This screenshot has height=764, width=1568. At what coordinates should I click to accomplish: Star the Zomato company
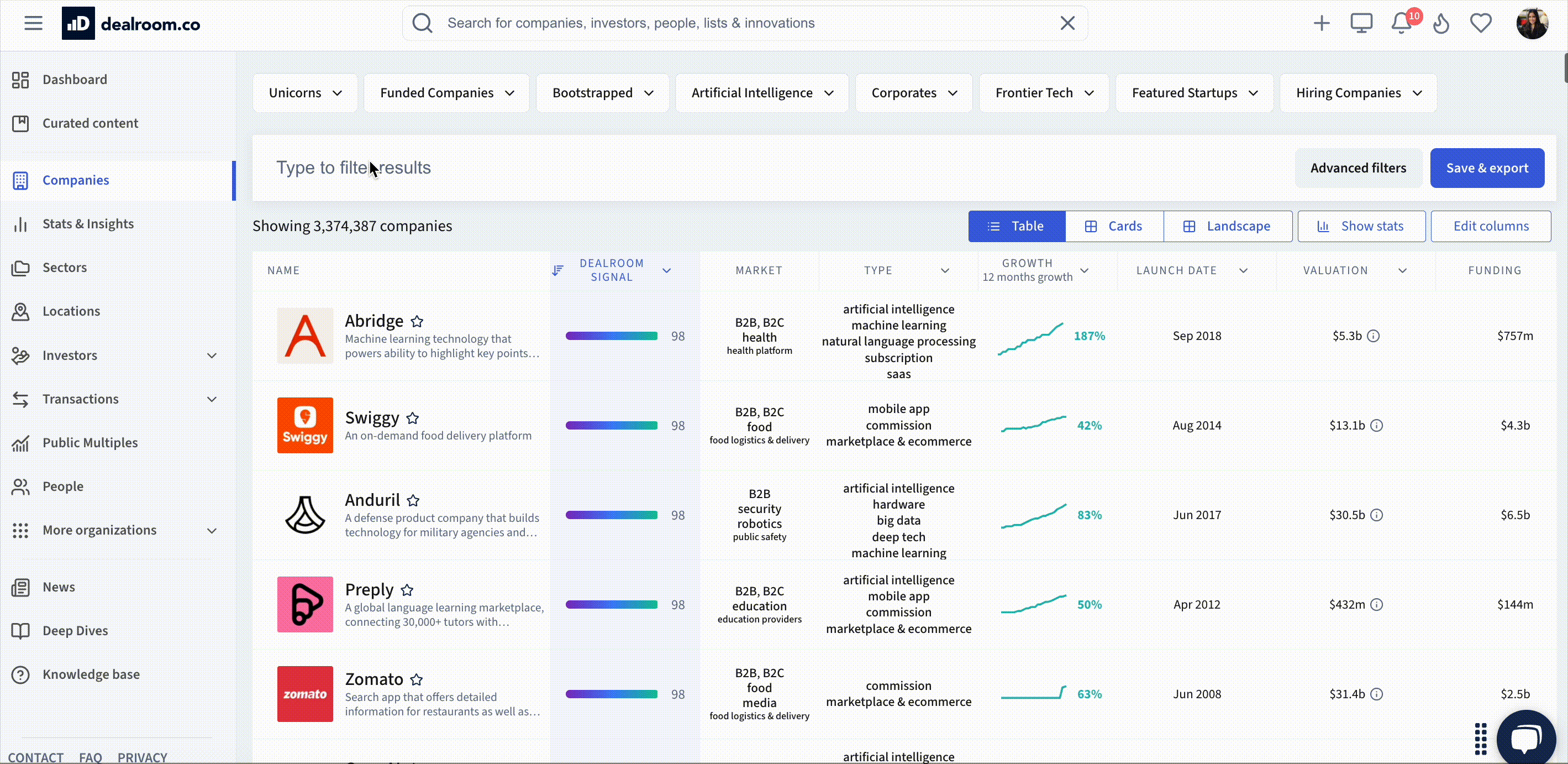[x=417, y=679]
